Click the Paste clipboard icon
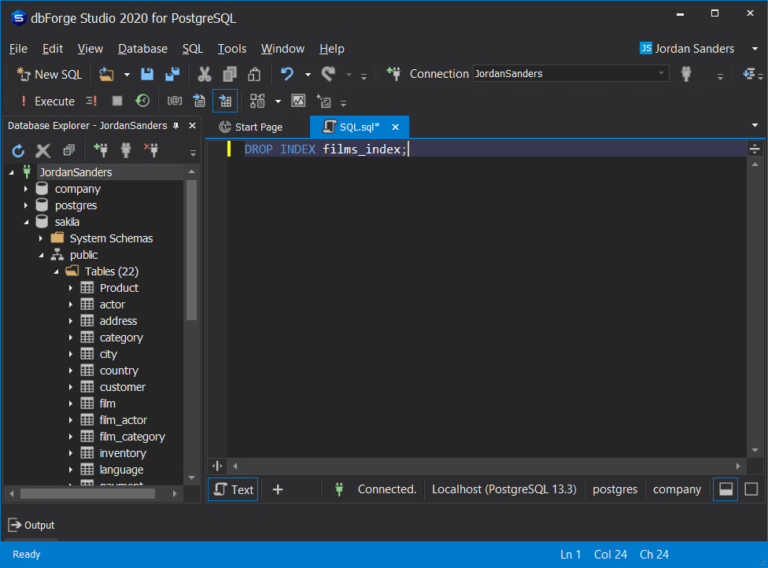Image resolution: width=768 pixels, height=568 pixels. point(254,74)
